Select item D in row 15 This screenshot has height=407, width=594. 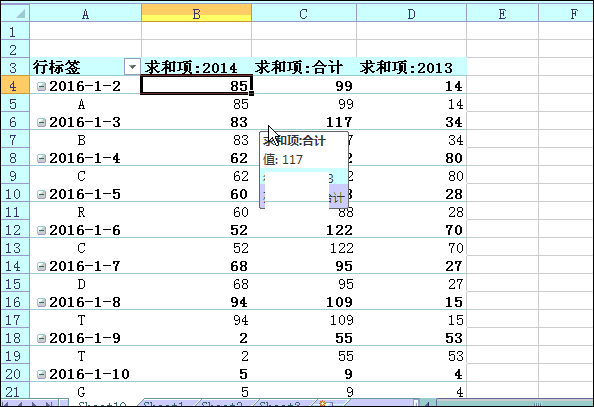[x=81, y=285]
